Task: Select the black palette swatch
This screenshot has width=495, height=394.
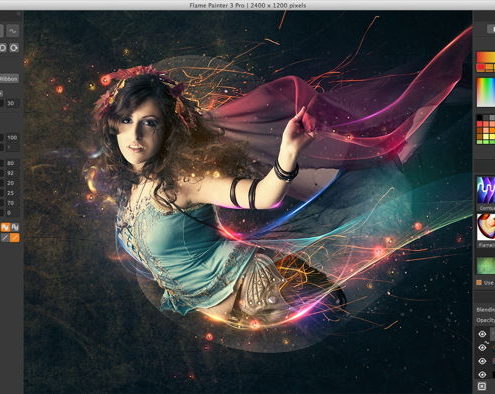Action: point(480,118)
